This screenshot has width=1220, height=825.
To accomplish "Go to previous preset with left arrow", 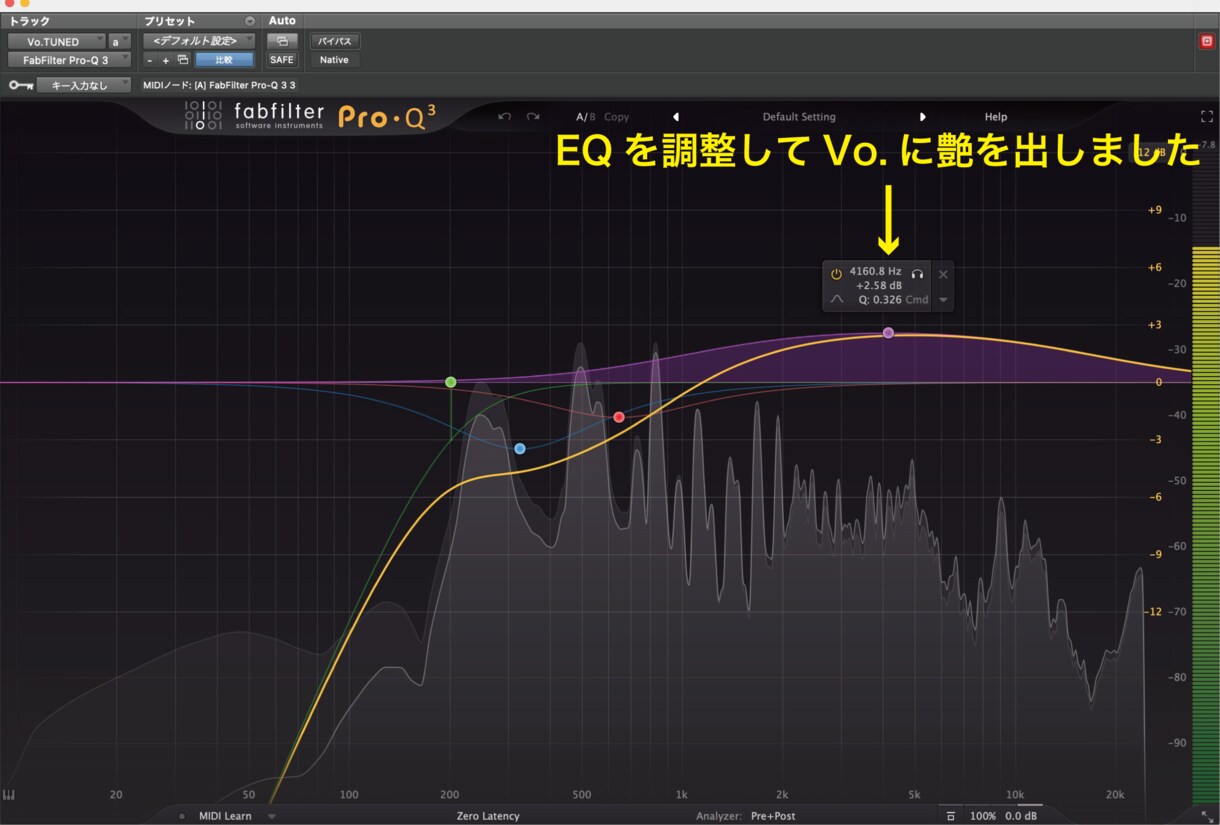I will click(676, 117).
